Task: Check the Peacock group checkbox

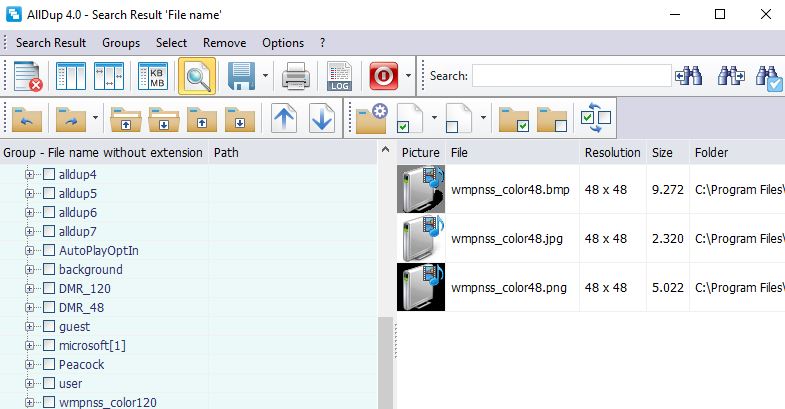Action: click(x=49, y=364)
